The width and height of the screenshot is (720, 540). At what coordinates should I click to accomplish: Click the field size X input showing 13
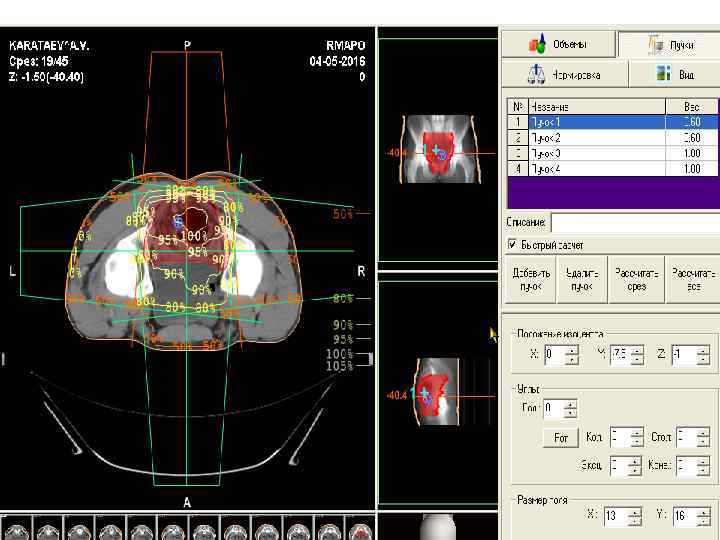click(x=616, y=516)
